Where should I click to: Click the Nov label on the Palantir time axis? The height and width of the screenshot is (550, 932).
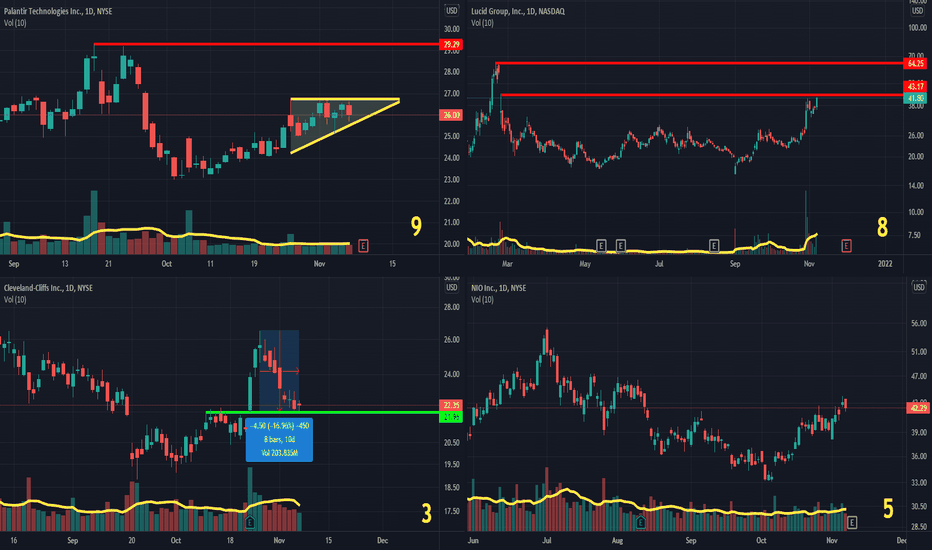pos(319,264)
